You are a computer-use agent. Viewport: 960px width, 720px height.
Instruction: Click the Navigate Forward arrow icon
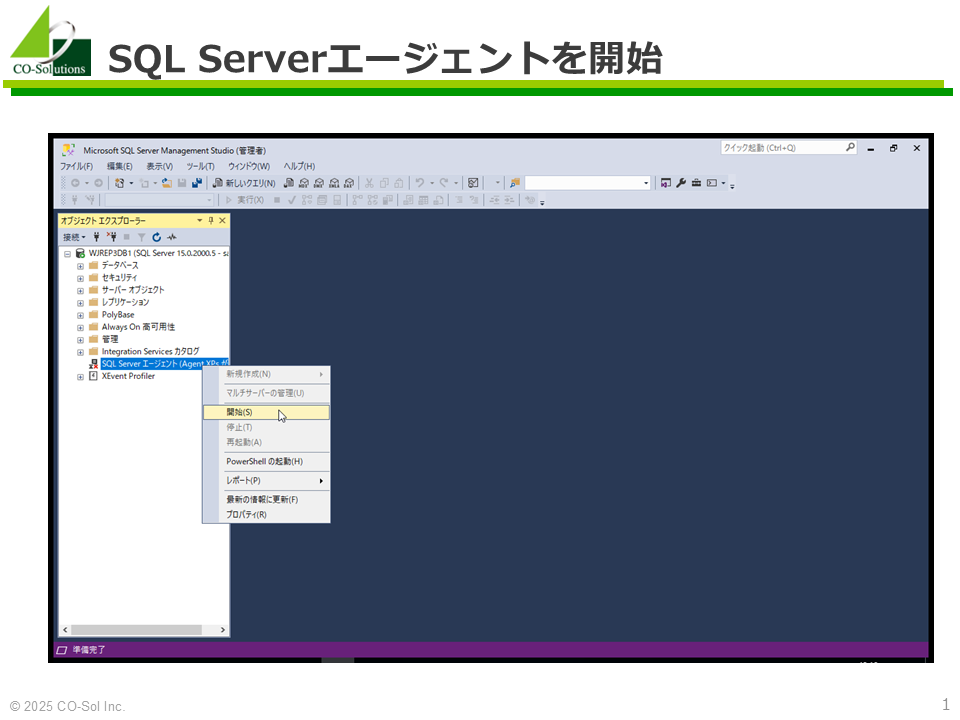point(98,183)
